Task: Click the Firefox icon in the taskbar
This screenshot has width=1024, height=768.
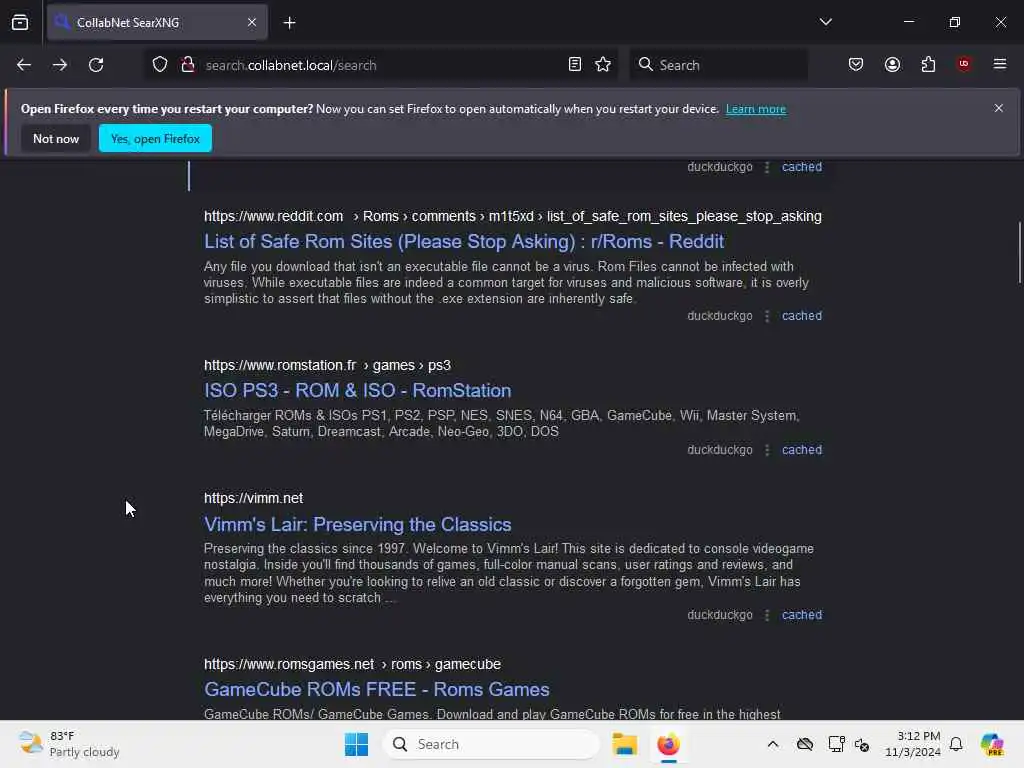Action: 668,744
